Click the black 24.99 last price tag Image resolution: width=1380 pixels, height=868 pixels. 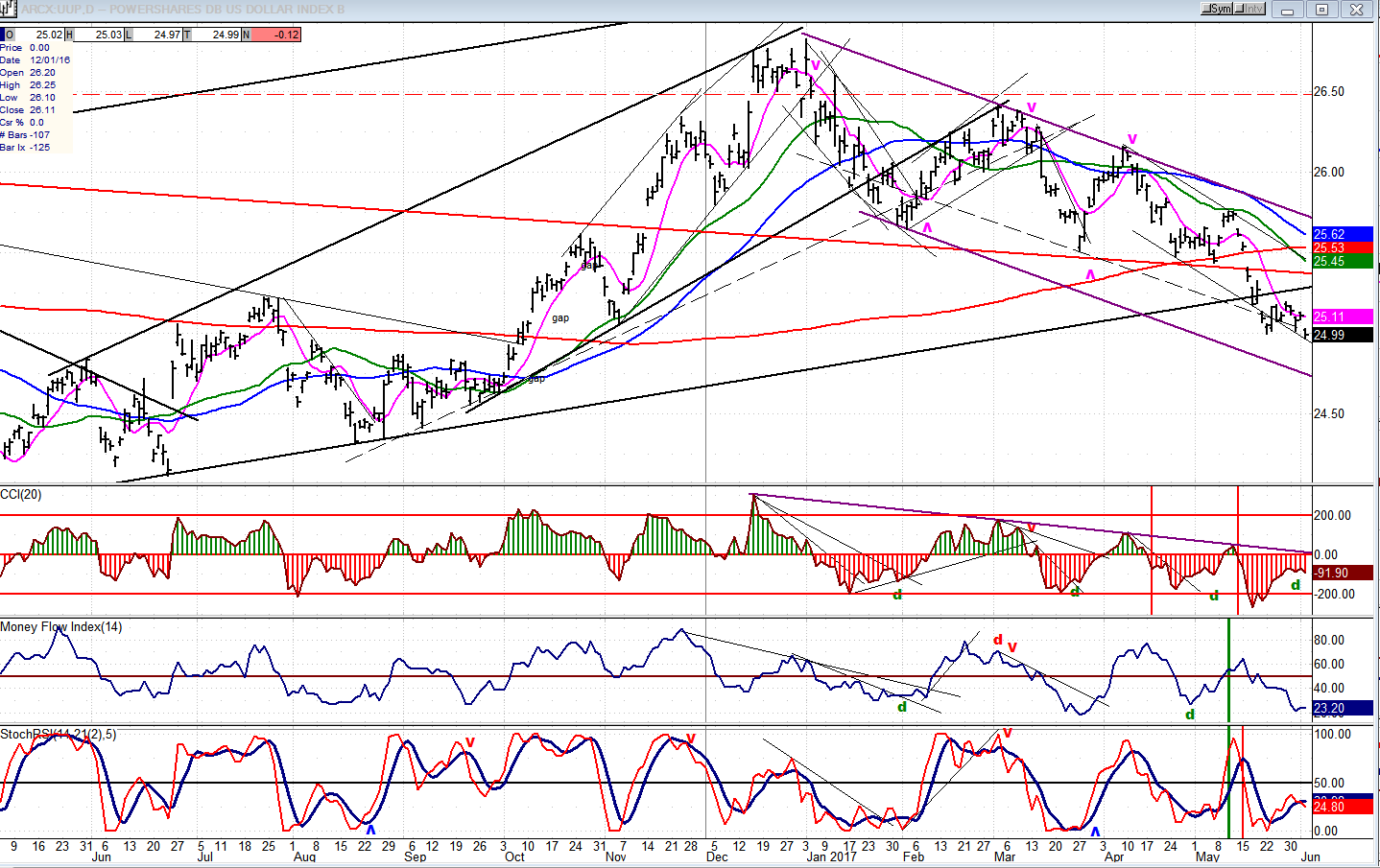click(x=1342, y=335)
